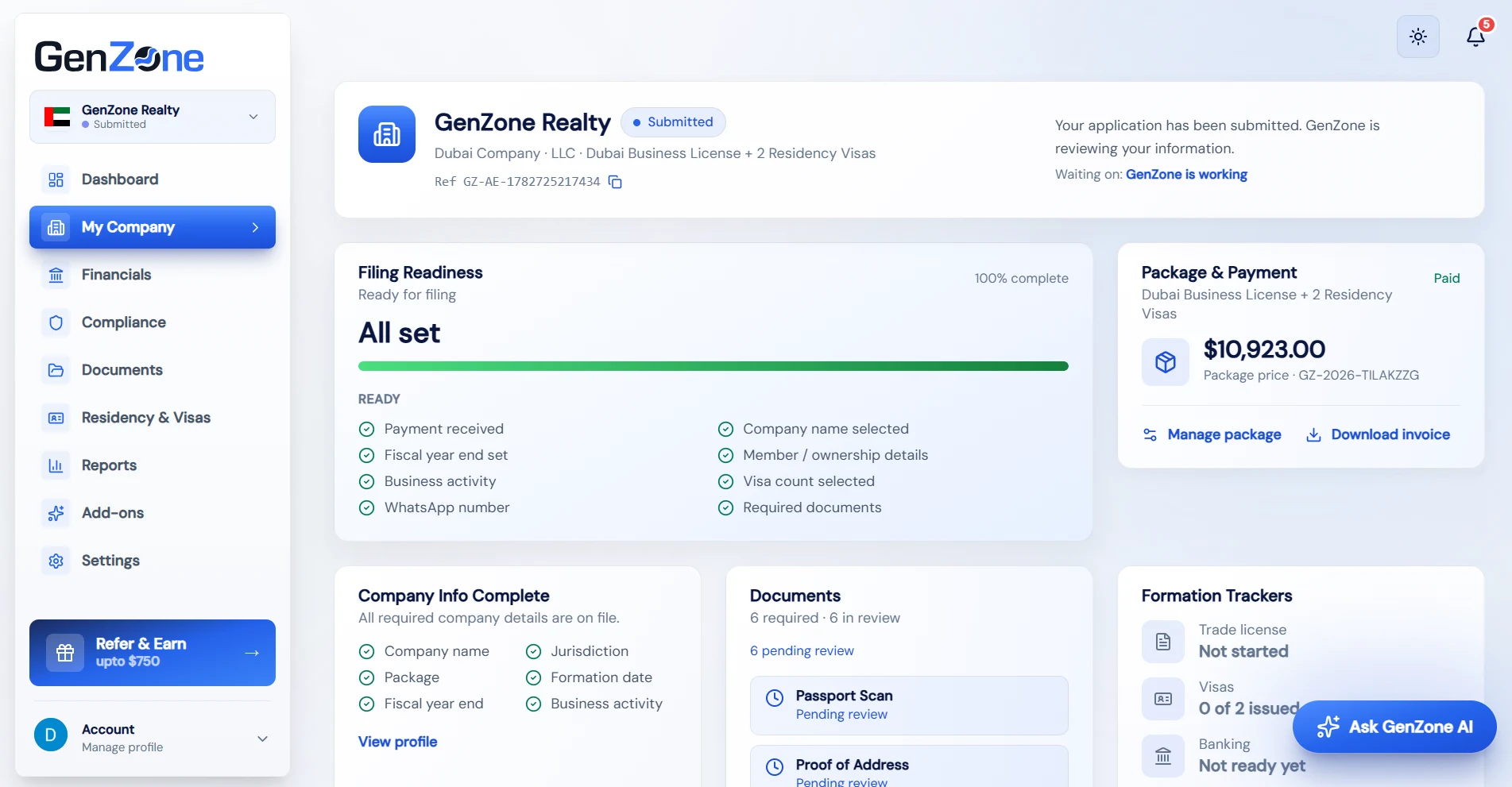Open Add-ons in the sidebar

(153, 513)
